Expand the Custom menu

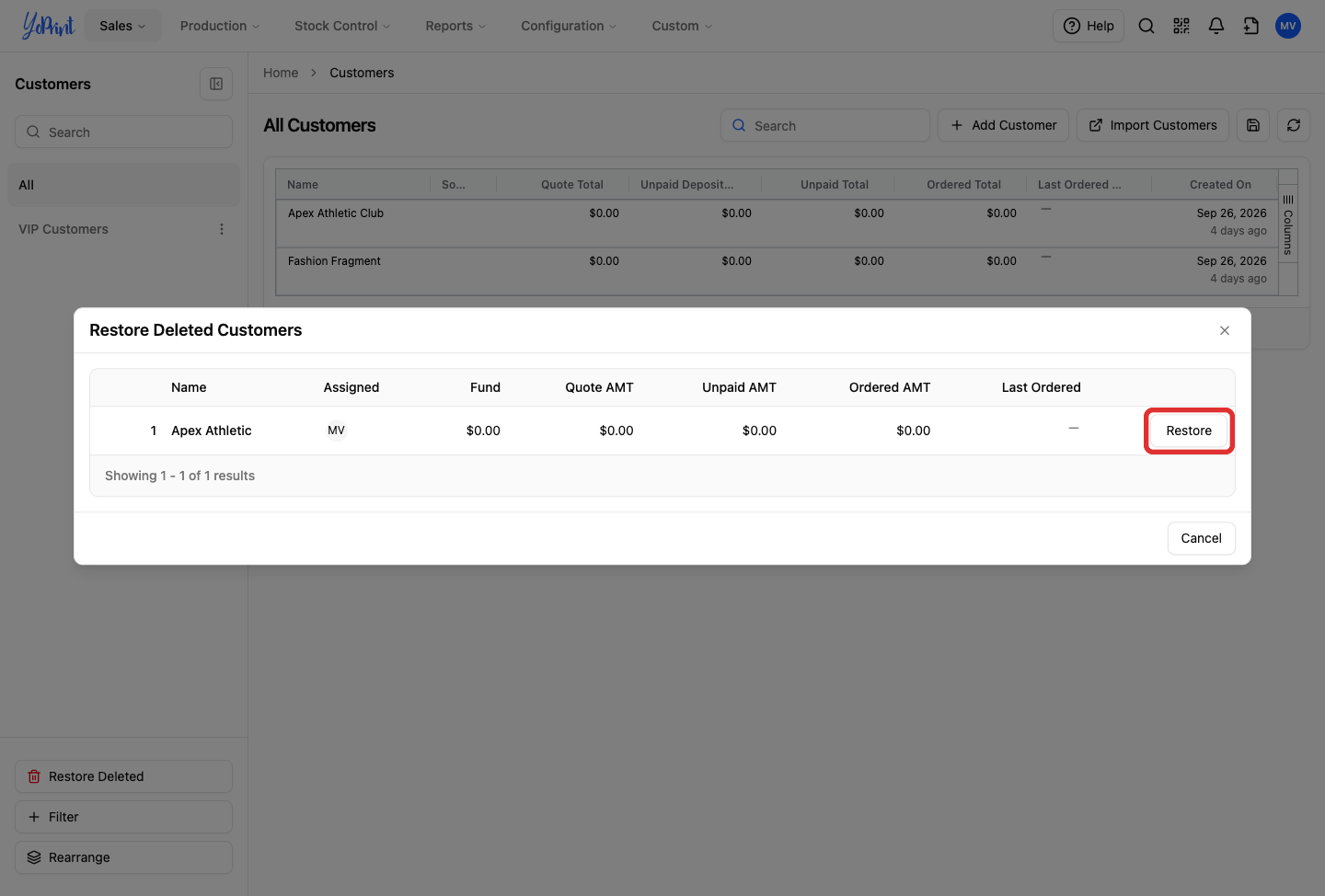coord(682,26)
